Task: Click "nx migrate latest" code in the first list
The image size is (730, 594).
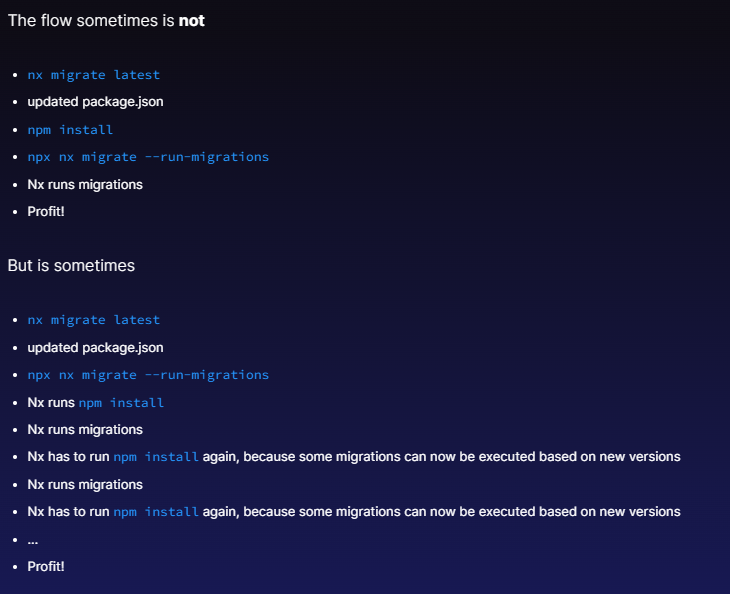Action: click(93, 75)
